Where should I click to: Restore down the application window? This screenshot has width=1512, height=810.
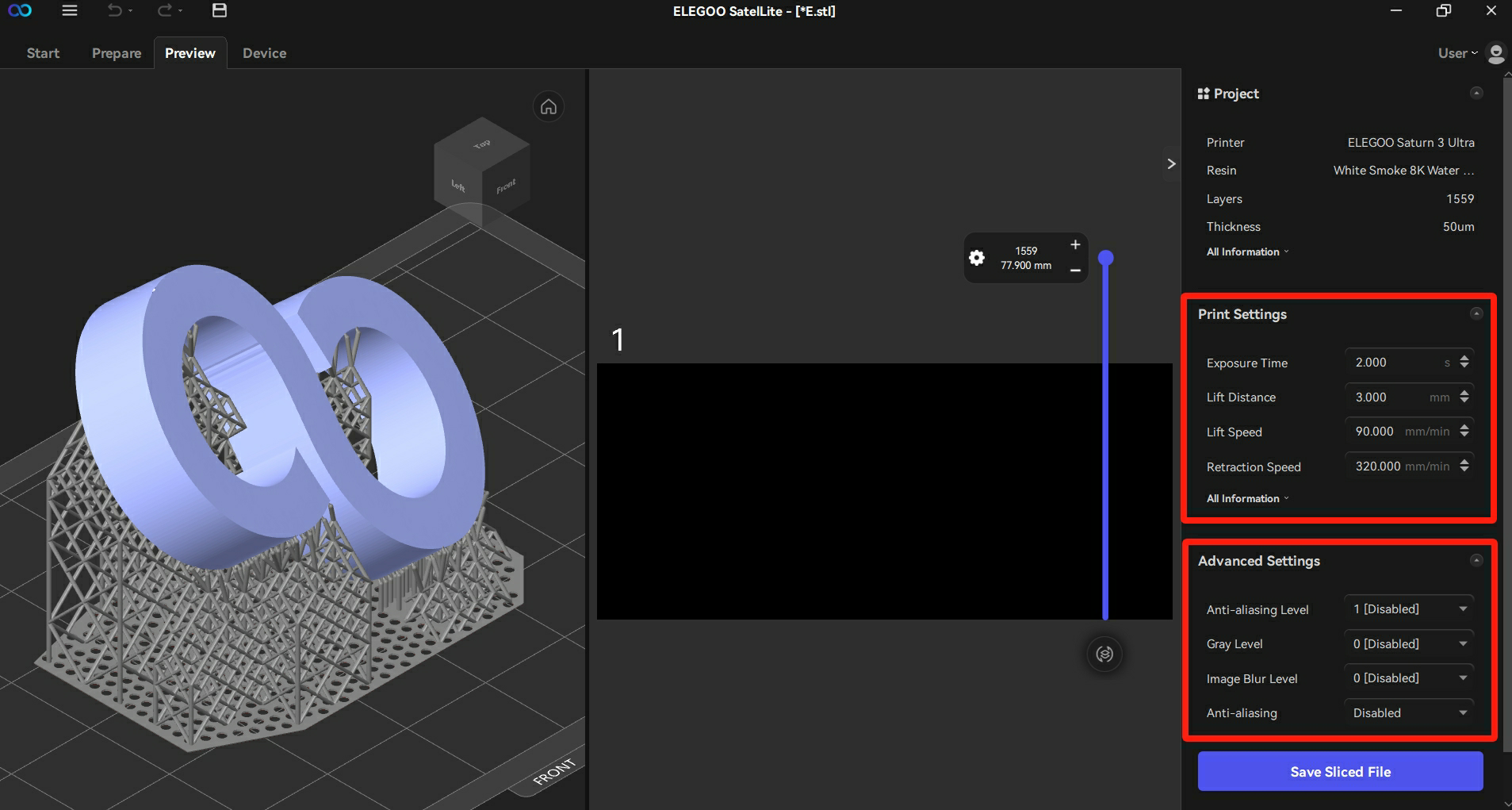[1444, 10]
